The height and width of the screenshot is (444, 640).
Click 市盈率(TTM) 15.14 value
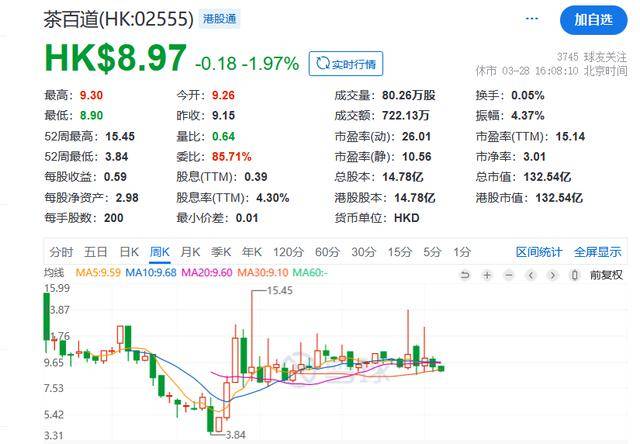tap(570, 136)
